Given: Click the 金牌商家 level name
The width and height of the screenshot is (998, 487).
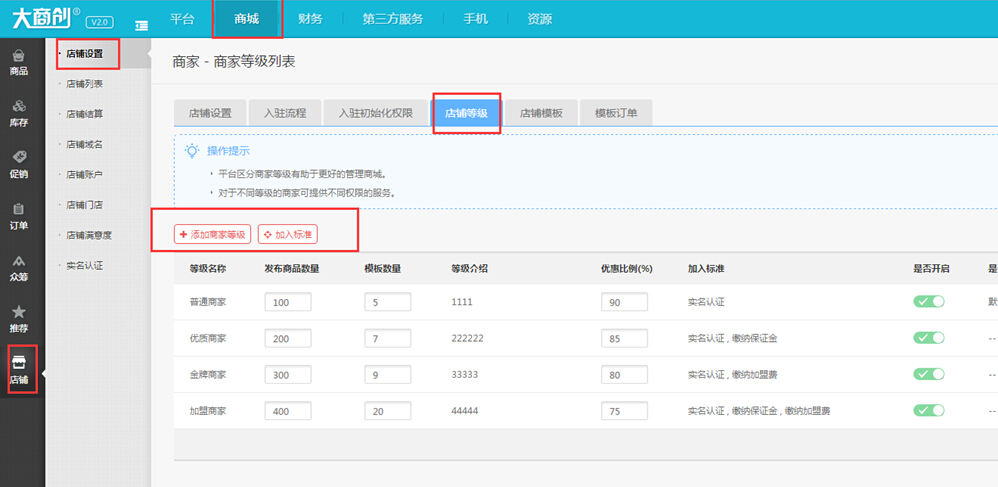Looking at the screenshot, I should click(207, 374).
